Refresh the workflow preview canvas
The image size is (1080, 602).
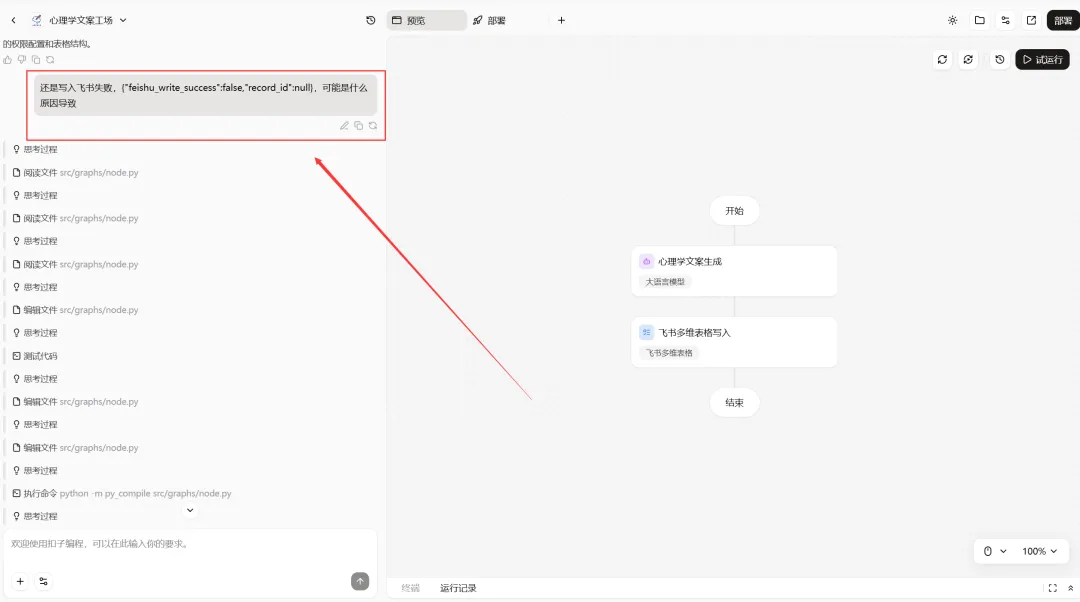click(942, 59)
